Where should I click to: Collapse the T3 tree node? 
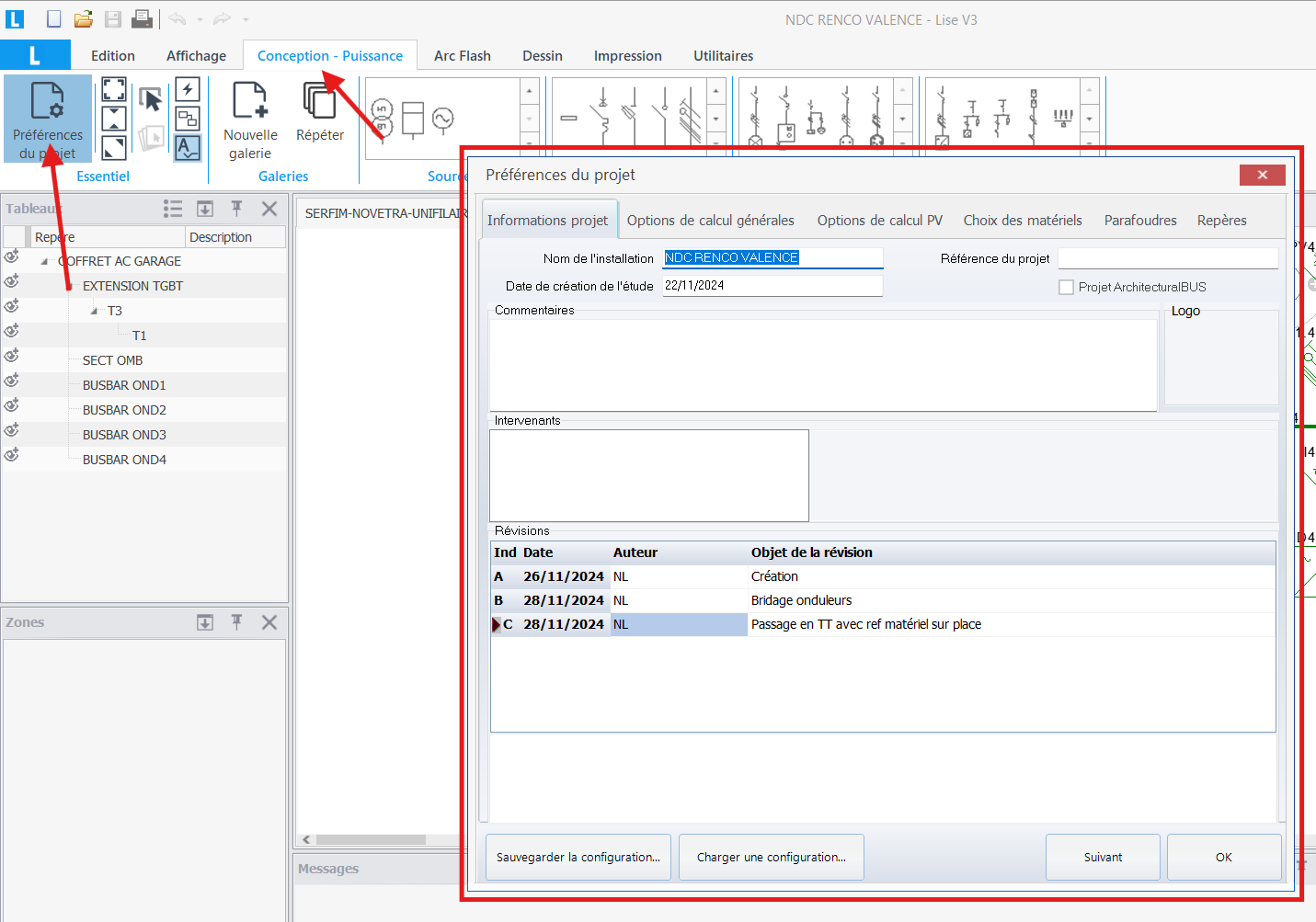point(94,311)
